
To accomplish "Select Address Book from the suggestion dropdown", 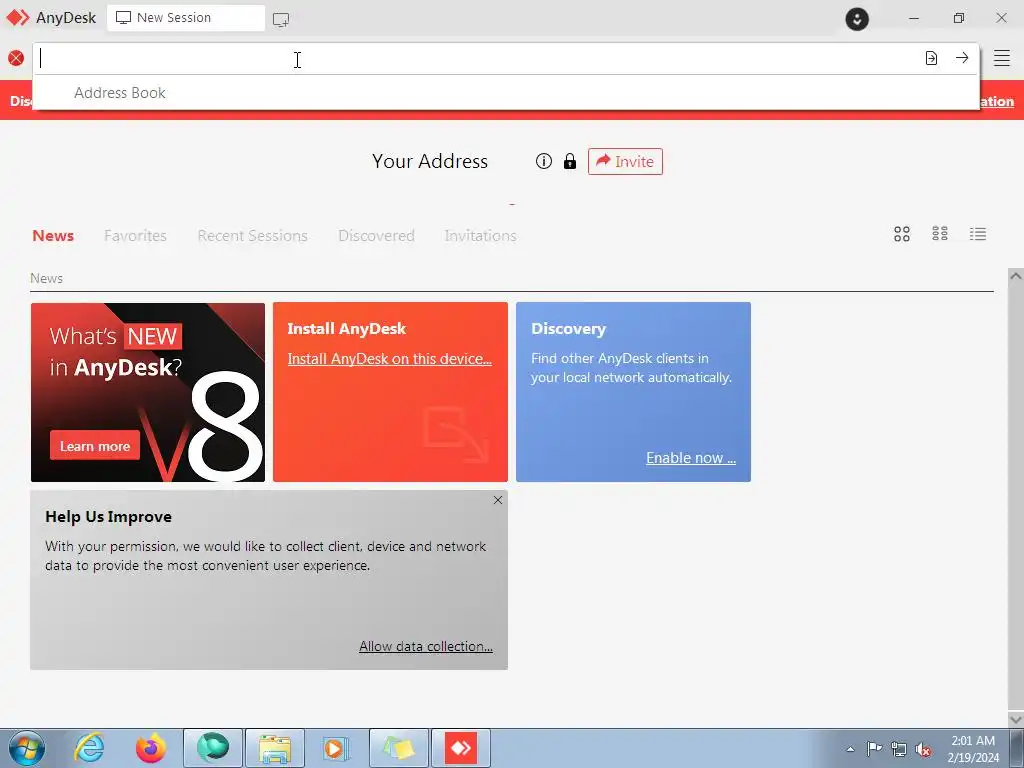I will pyautogui.click(x=120, y=93).
